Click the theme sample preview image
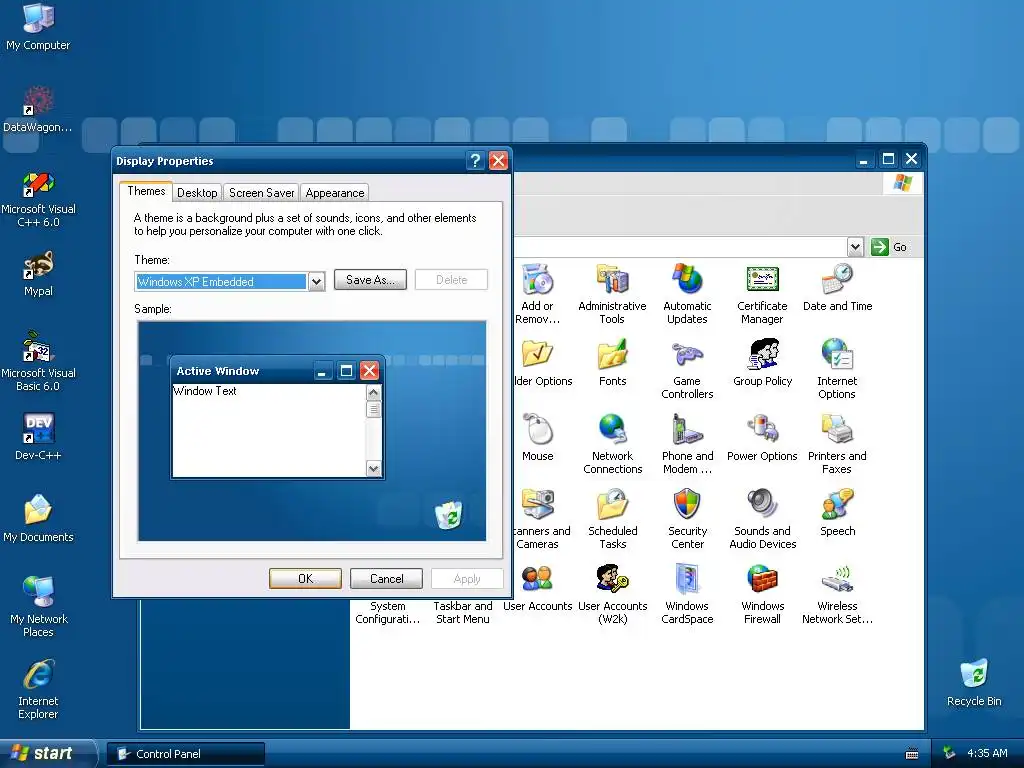 (312, 431)
